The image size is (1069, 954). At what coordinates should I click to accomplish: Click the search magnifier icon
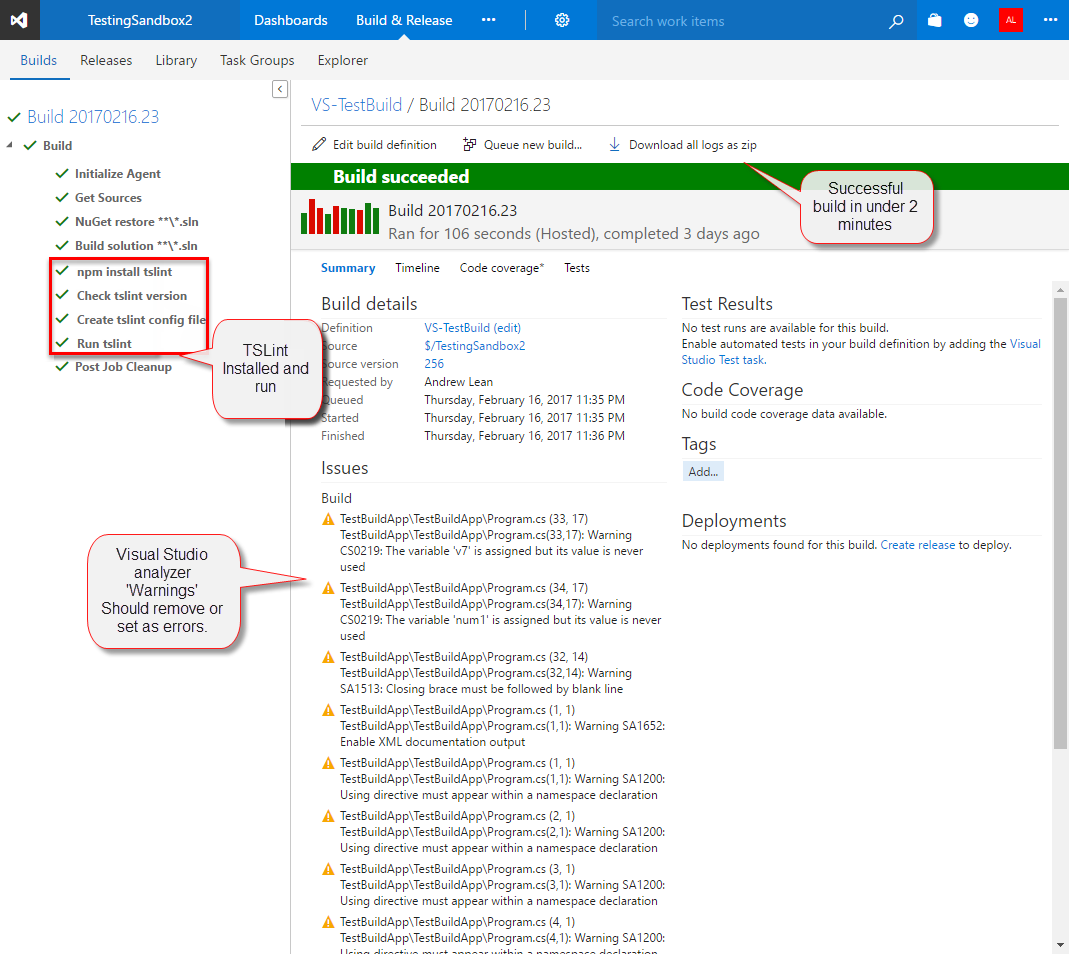click(x=896, y=21)
